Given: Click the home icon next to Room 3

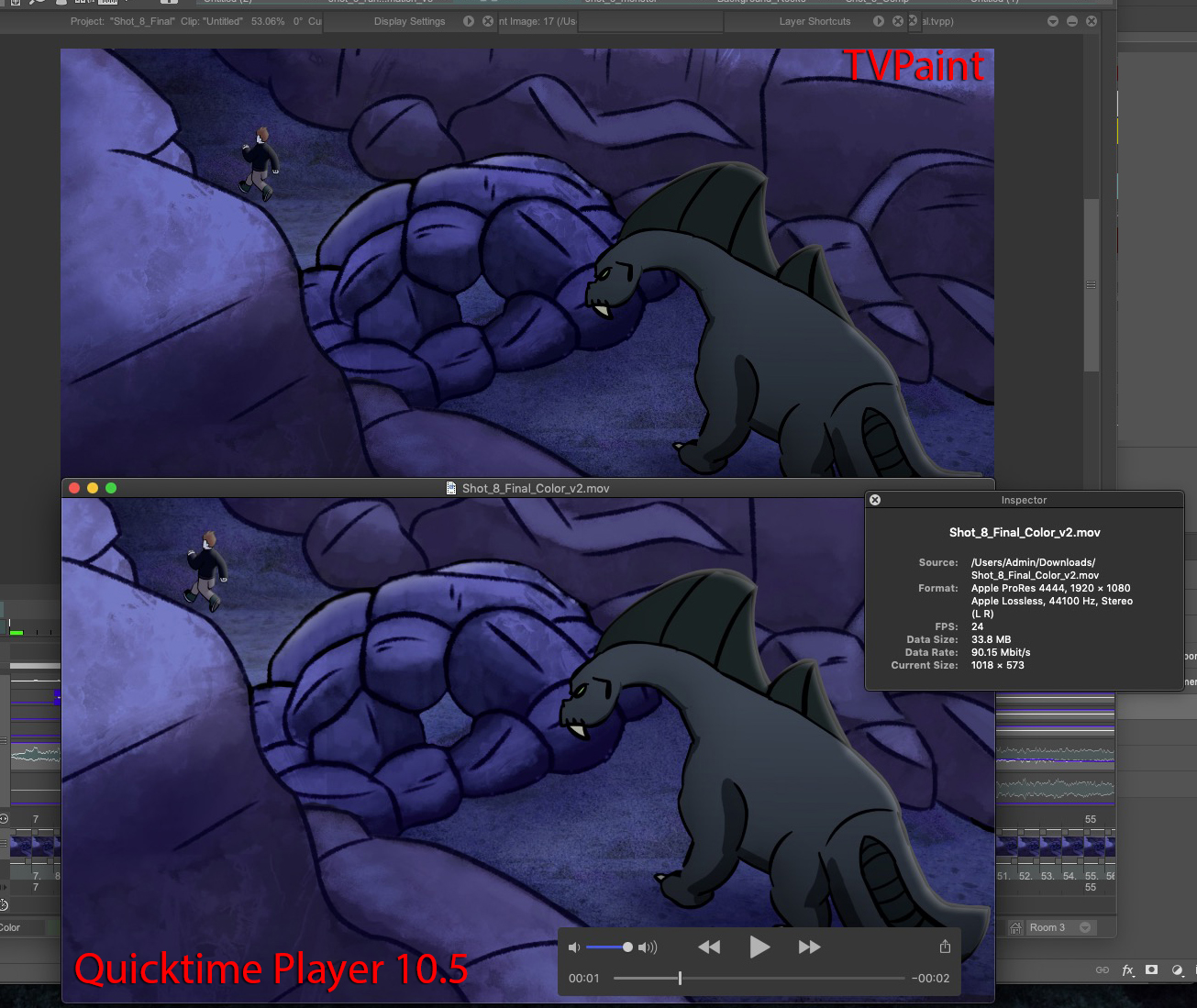Looking at the screenshot, I should point(1015,927).
